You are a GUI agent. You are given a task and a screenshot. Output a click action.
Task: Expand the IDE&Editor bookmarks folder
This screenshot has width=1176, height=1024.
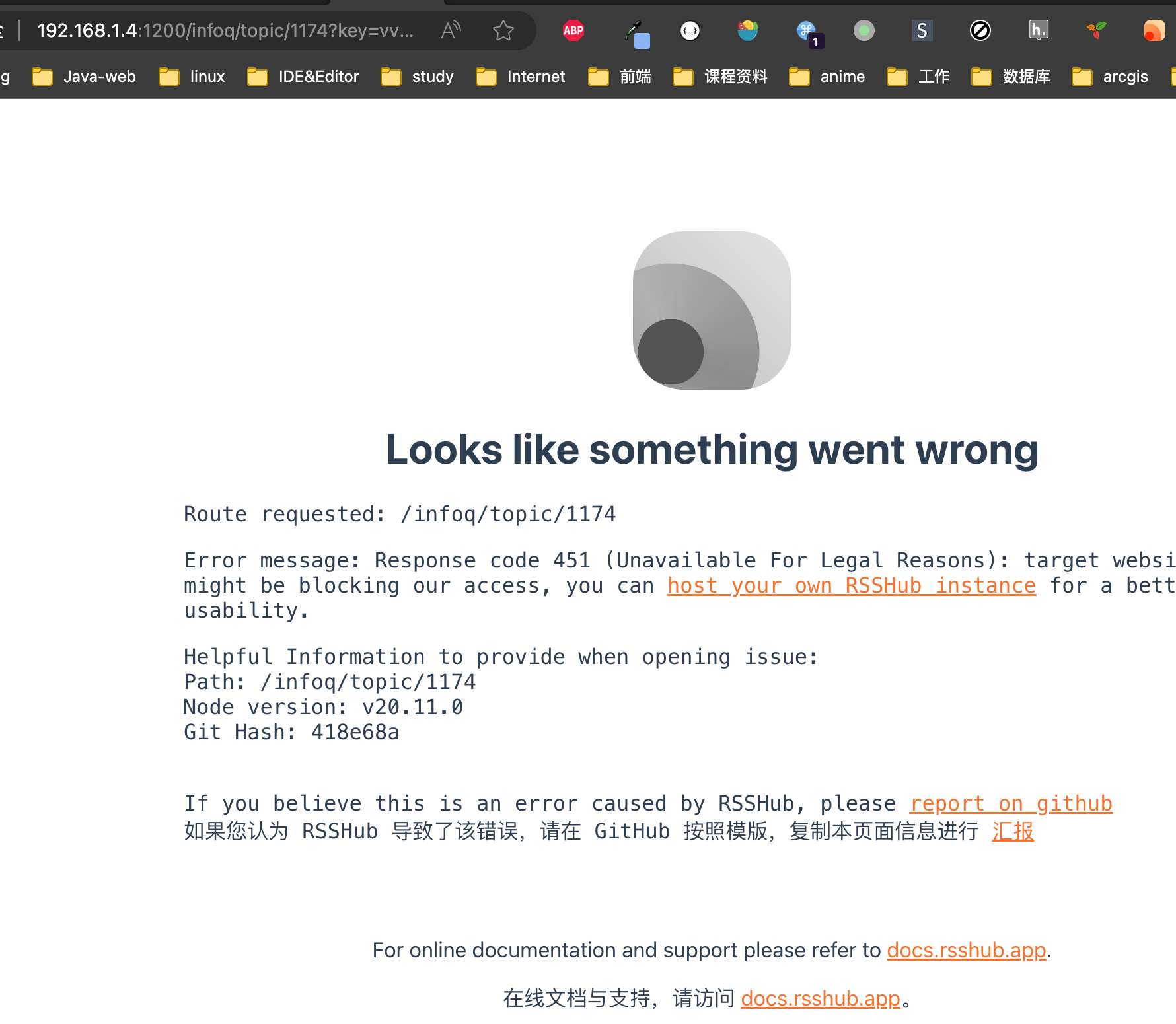click(304, 77)
